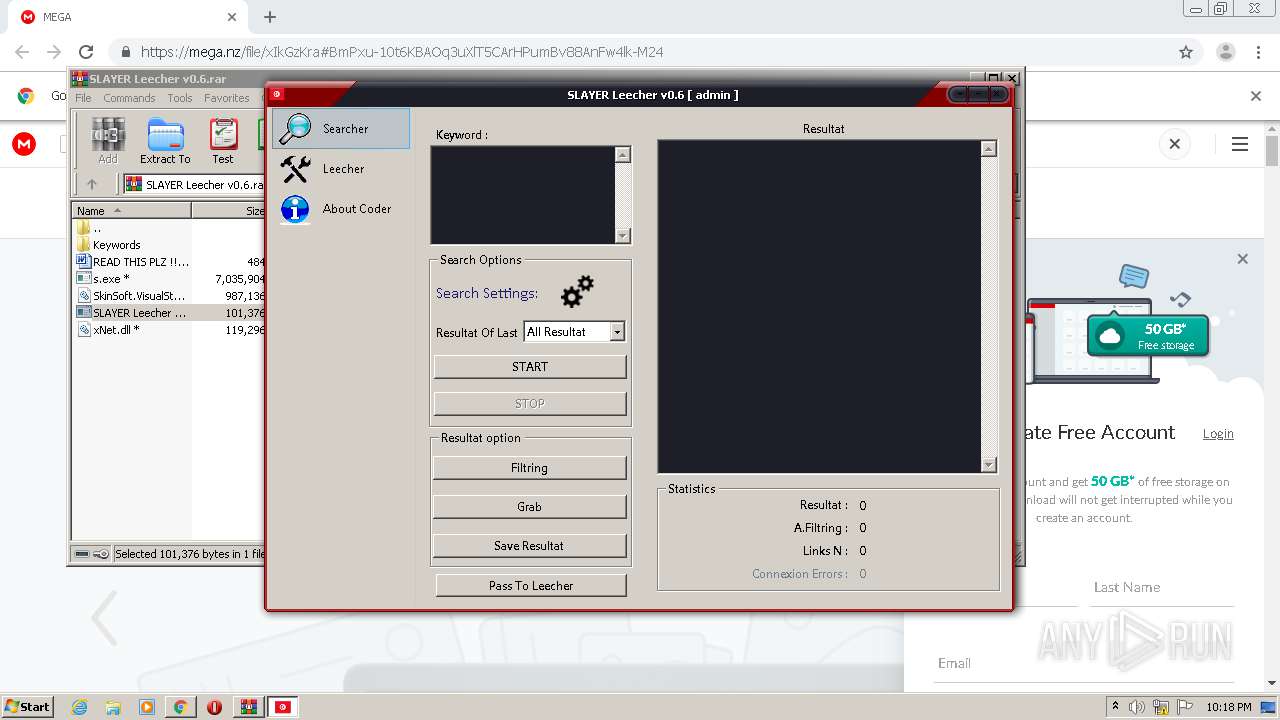Click Keyword box scroll up arrow
Image resolution: width=1280 pixels, height=720 pixels.
(623, 154)
